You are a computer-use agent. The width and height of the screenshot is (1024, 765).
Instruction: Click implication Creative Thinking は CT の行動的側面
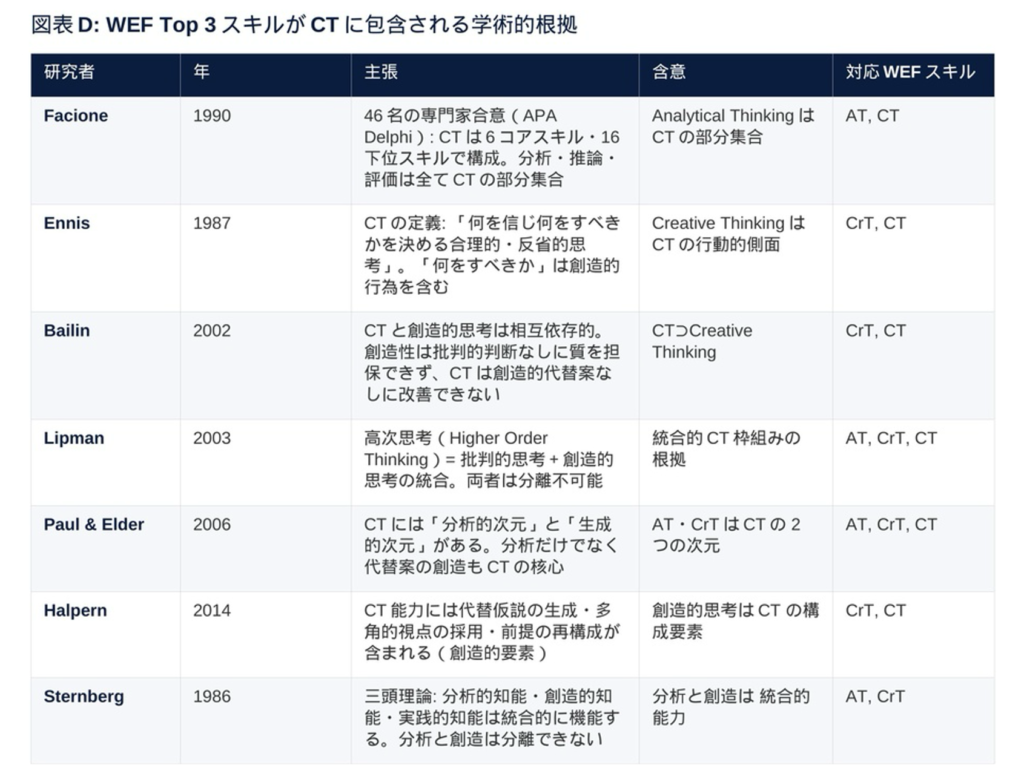click(729, 234)
